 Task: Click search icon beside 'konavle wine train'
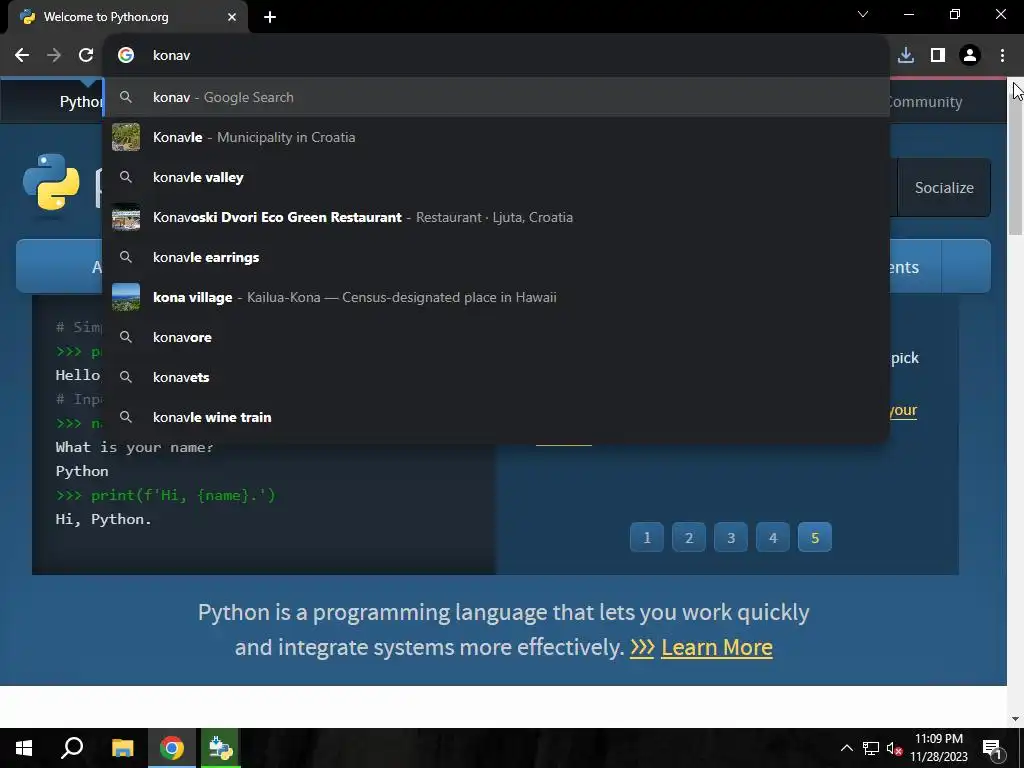pyautogui.click(x=126, y=417)
